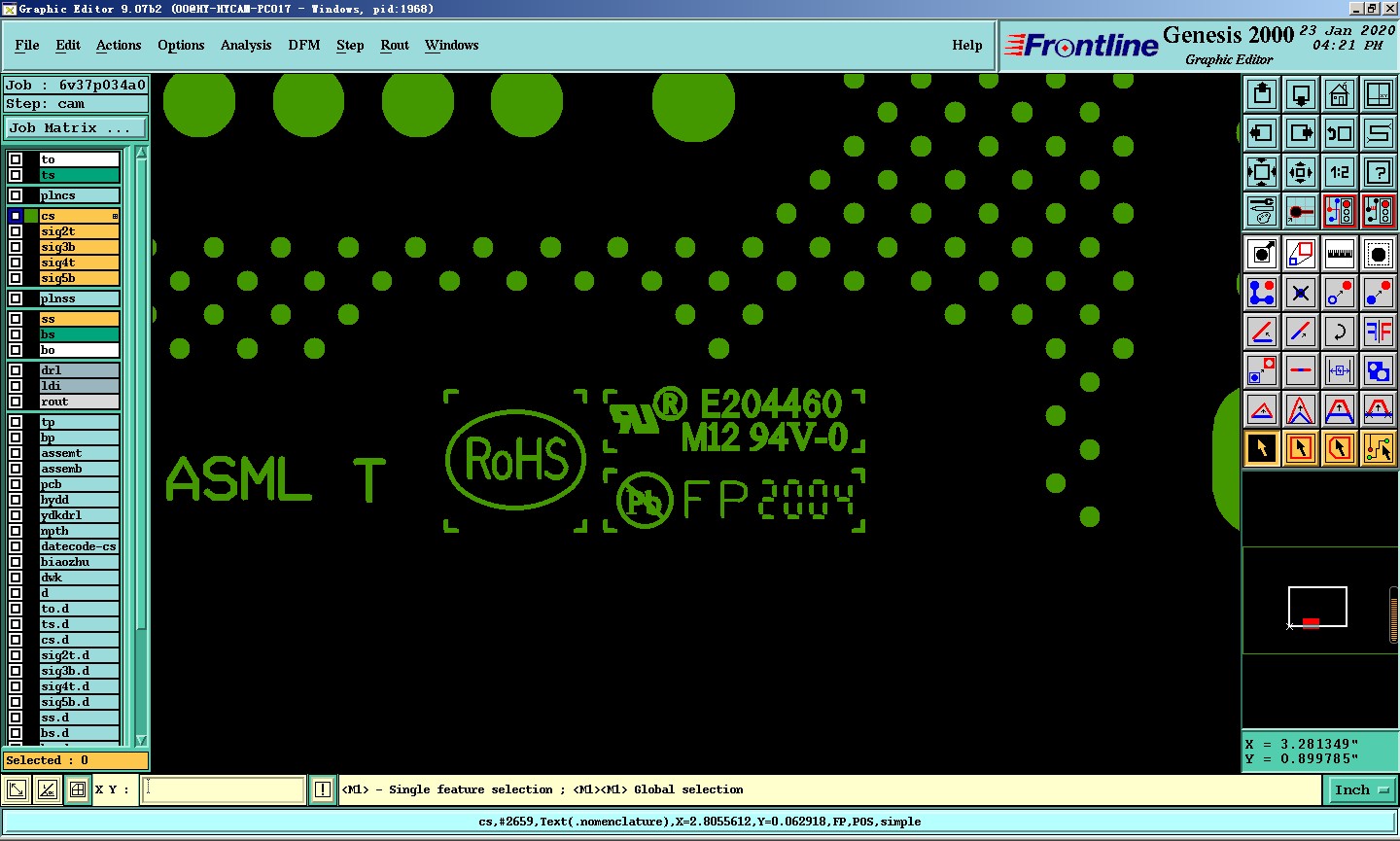Open the wrench and palette settings icon
This screenshot has width=1400, height=841.
[x=1262, y=211]
